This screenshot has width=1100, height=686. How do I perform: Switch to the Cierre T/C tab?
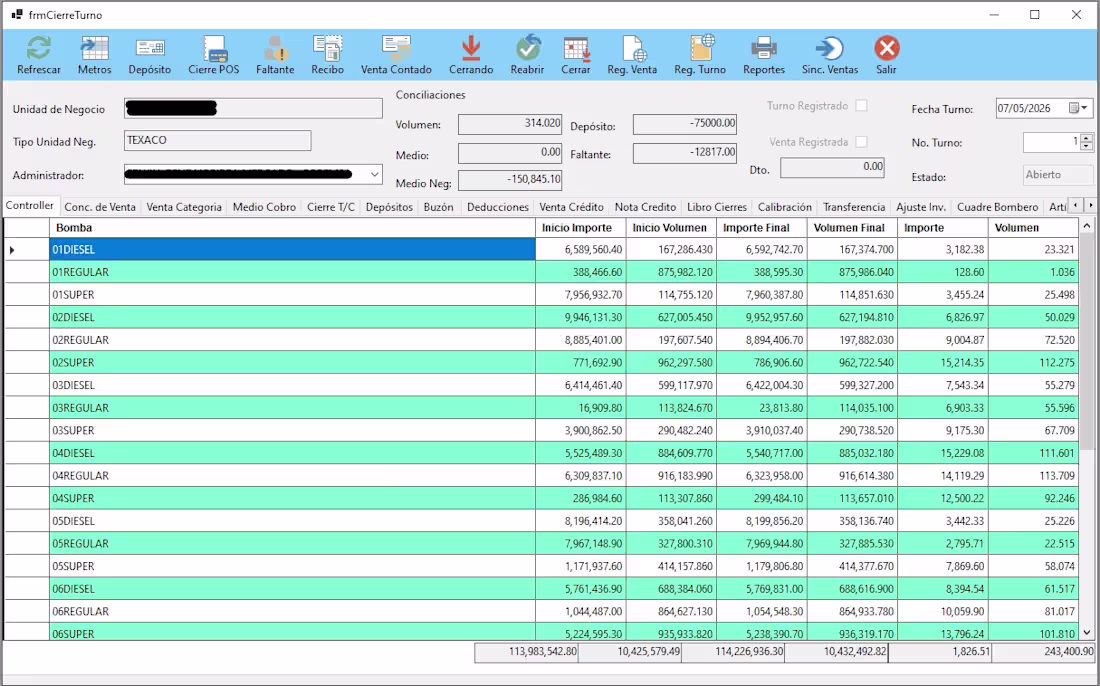tap(331, 207)
